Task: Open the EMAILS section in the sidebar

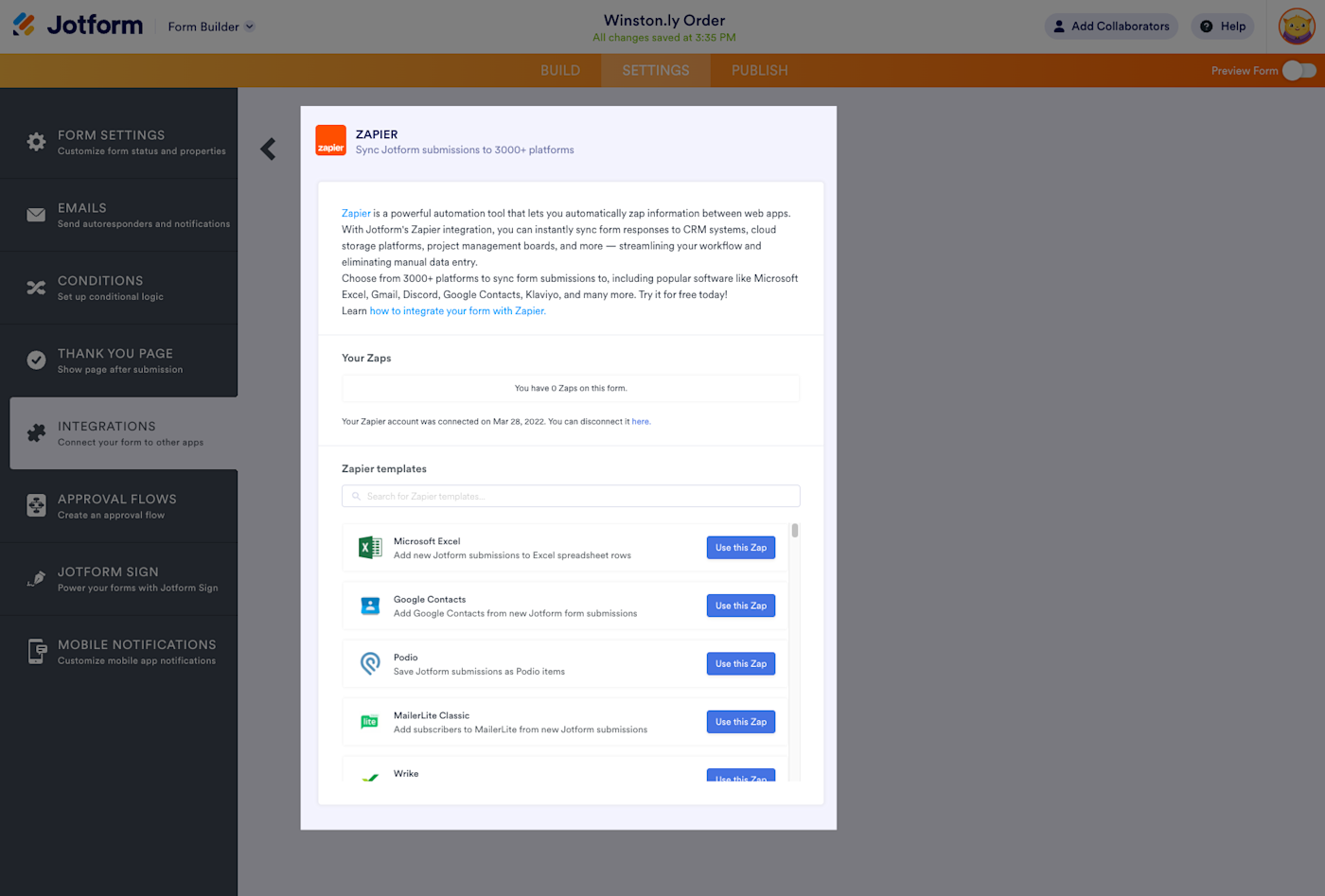Action: [x=118, y=215]
